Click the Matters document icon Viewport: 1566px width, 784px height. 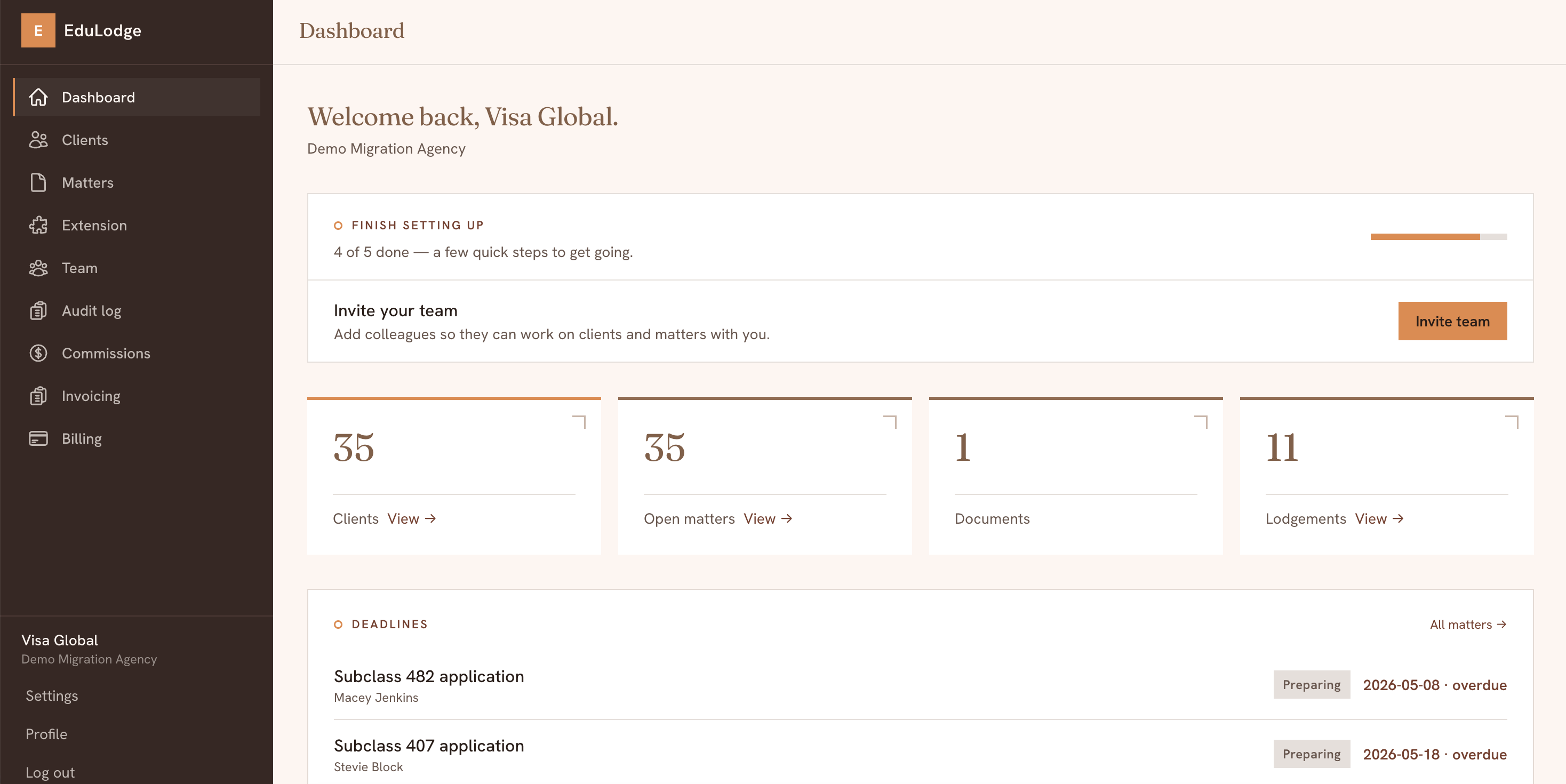click(x=38, y=182)
